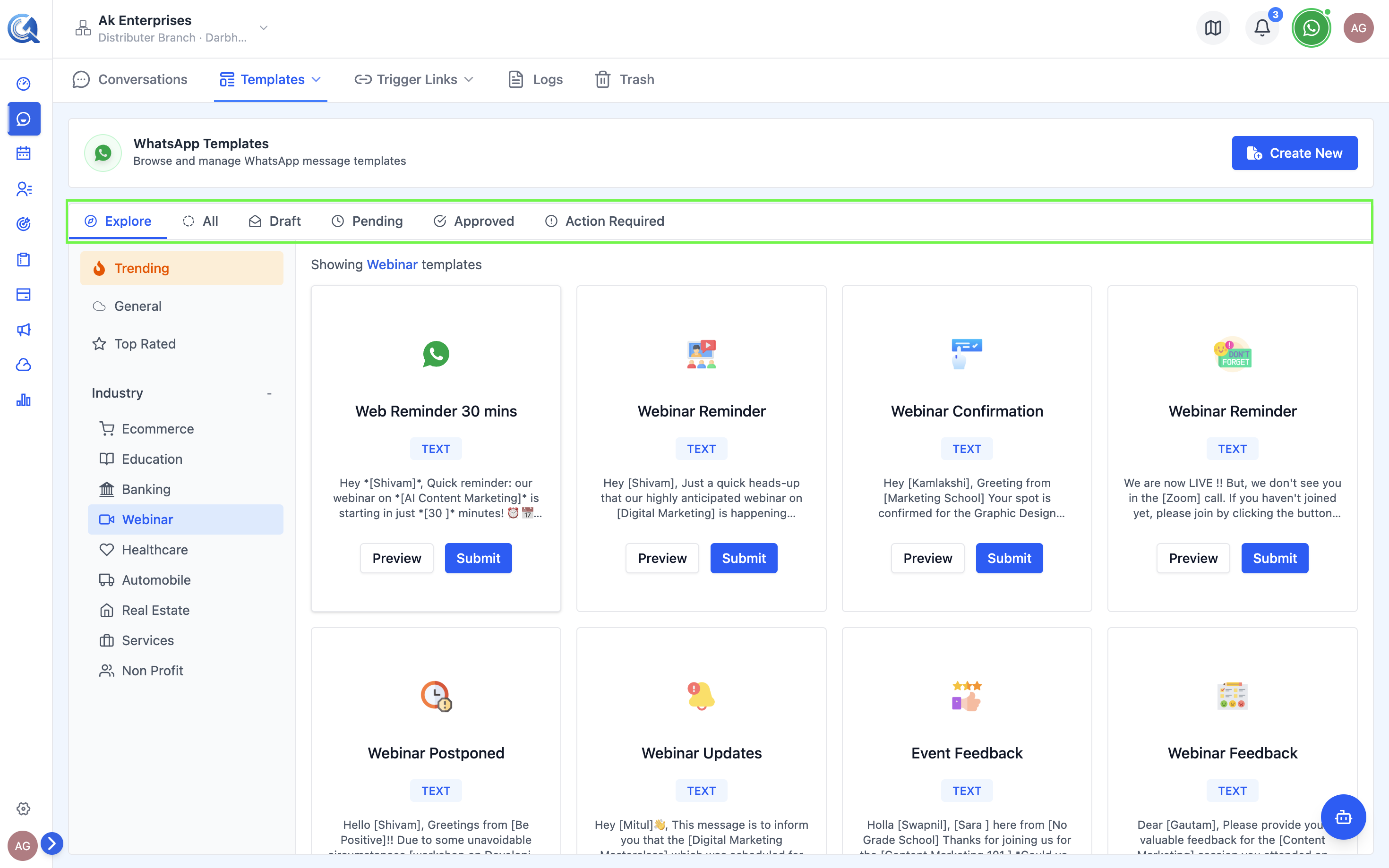The width and height of the screenshot is (1389, 868).
Task: Click the Webinar Postponed clock thumbnail
Action: (436, 696)
